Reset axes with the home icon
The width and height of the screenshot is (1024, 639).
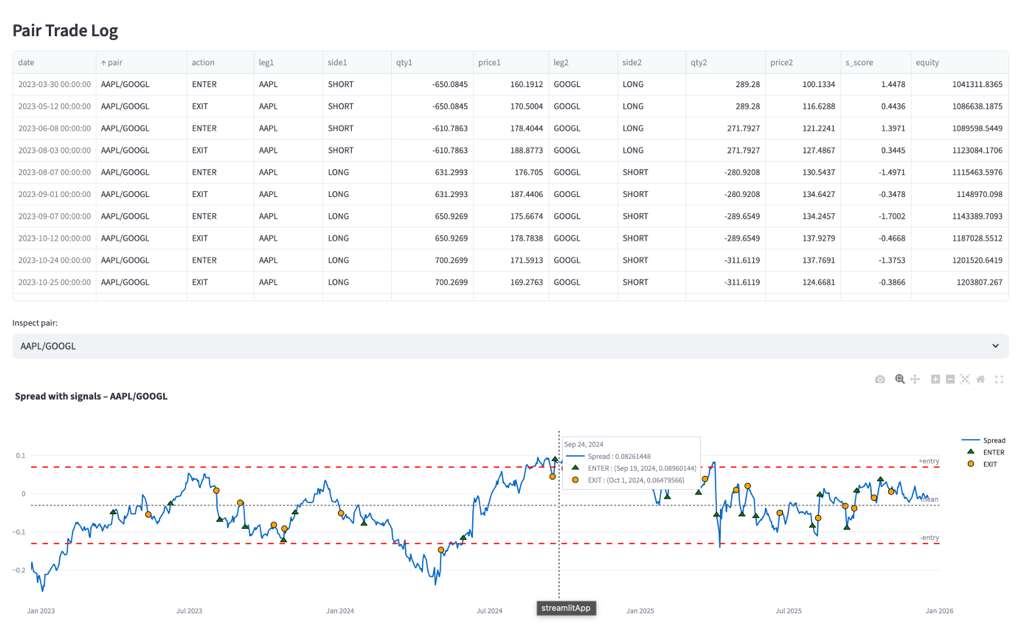coord(981,379)
